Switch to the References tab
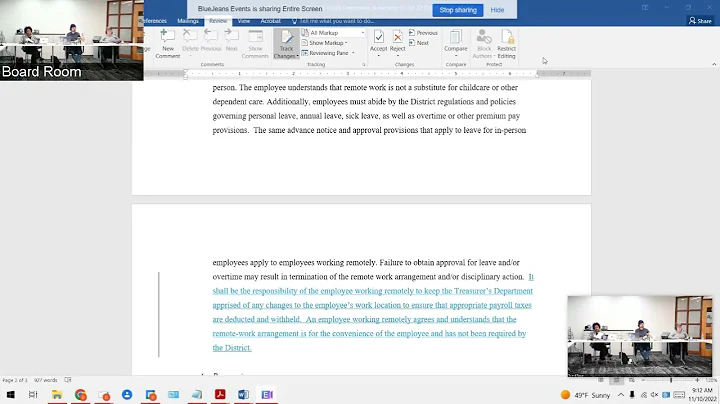The height and width of the screenshot is (404, 720). 155,21
